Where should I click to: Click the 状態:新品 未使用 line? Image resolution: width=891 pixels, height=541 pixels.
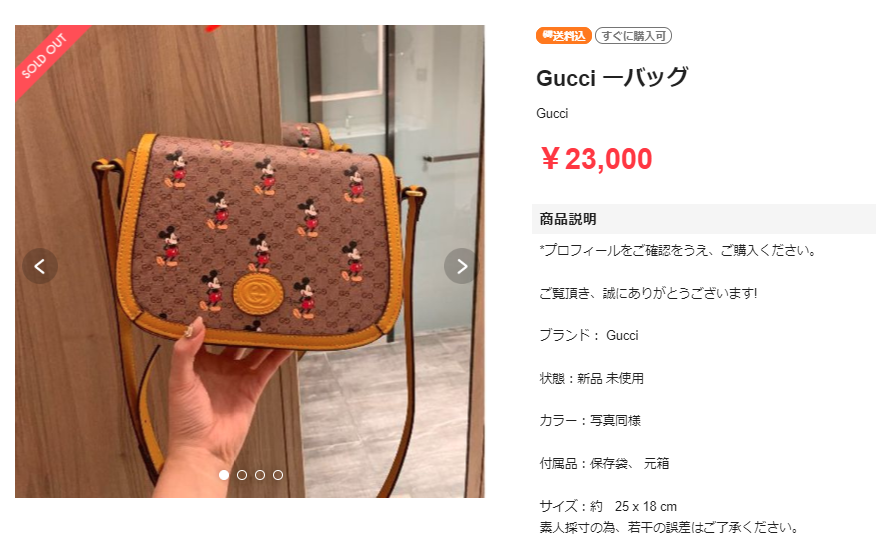(592, 378)
